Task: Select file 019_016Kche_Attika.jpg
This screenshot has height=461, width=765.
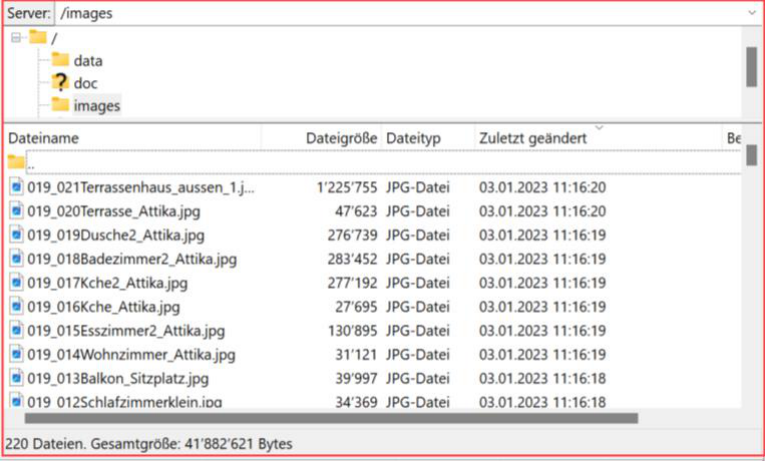Action: [x=103, y=307]
